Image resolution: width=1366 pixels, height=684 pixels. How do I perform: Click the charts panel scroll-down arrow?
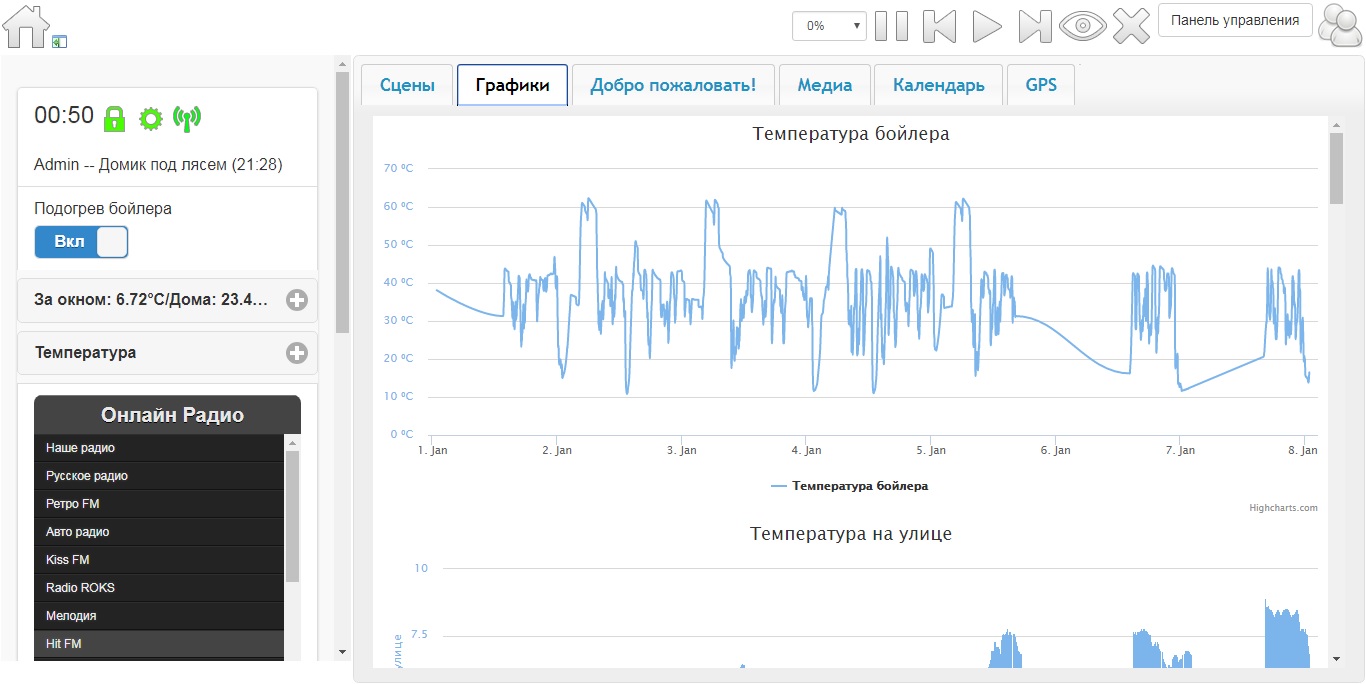point(1337,659)
